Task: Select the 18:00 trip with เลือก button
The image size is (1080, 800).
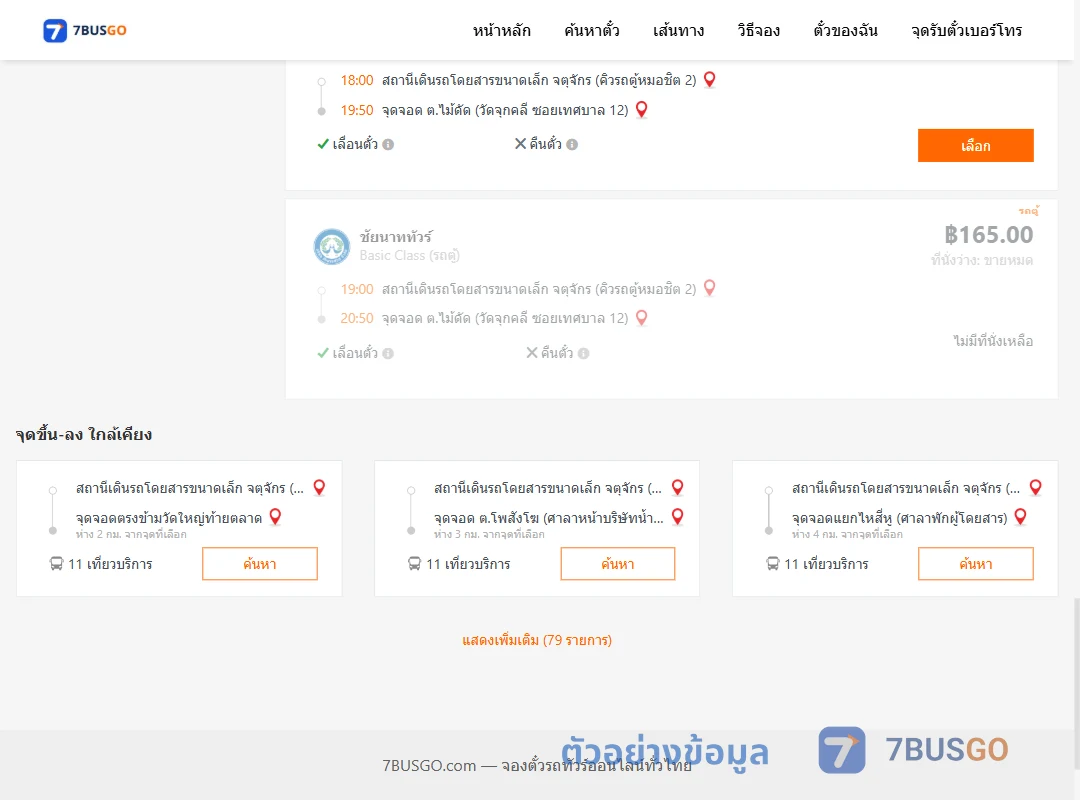Action: (x=975, y=145)
